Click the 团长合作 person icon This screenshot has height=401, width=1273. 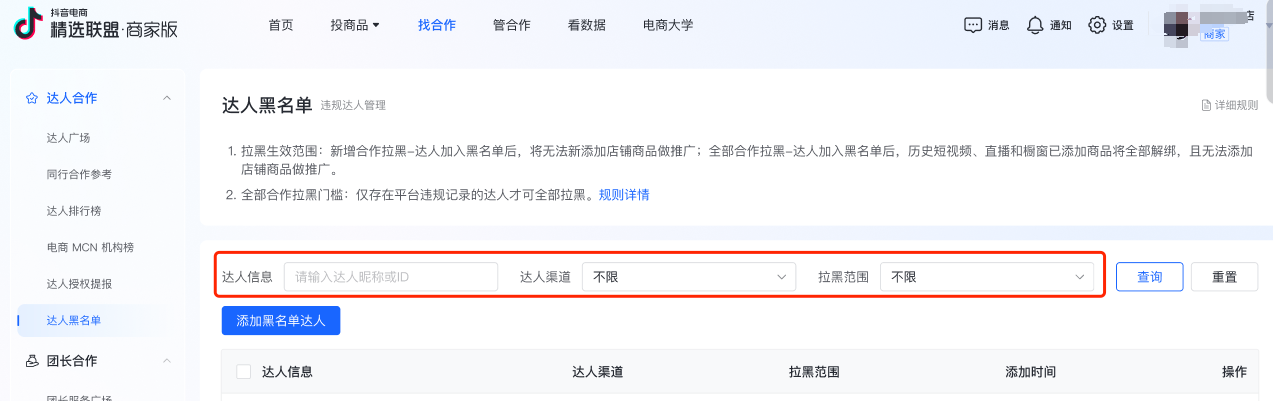click(31, 360)
